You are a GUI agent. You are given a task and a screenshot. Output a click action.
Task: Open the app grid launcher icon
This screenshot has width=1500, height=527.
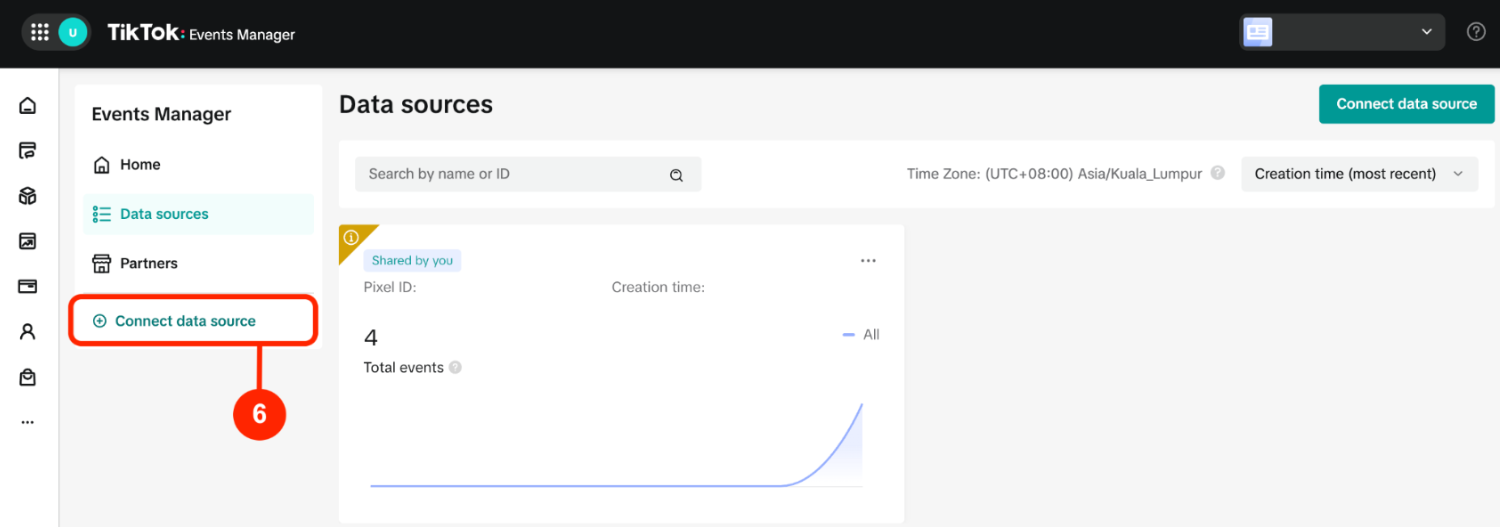40,33
